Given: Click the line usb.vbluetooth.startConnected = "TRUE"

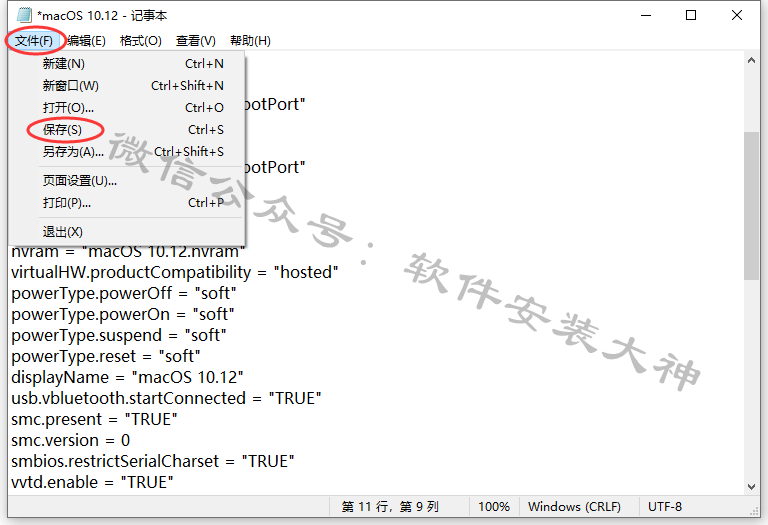Looking at the screenshot, I should (x=167, y=398).
